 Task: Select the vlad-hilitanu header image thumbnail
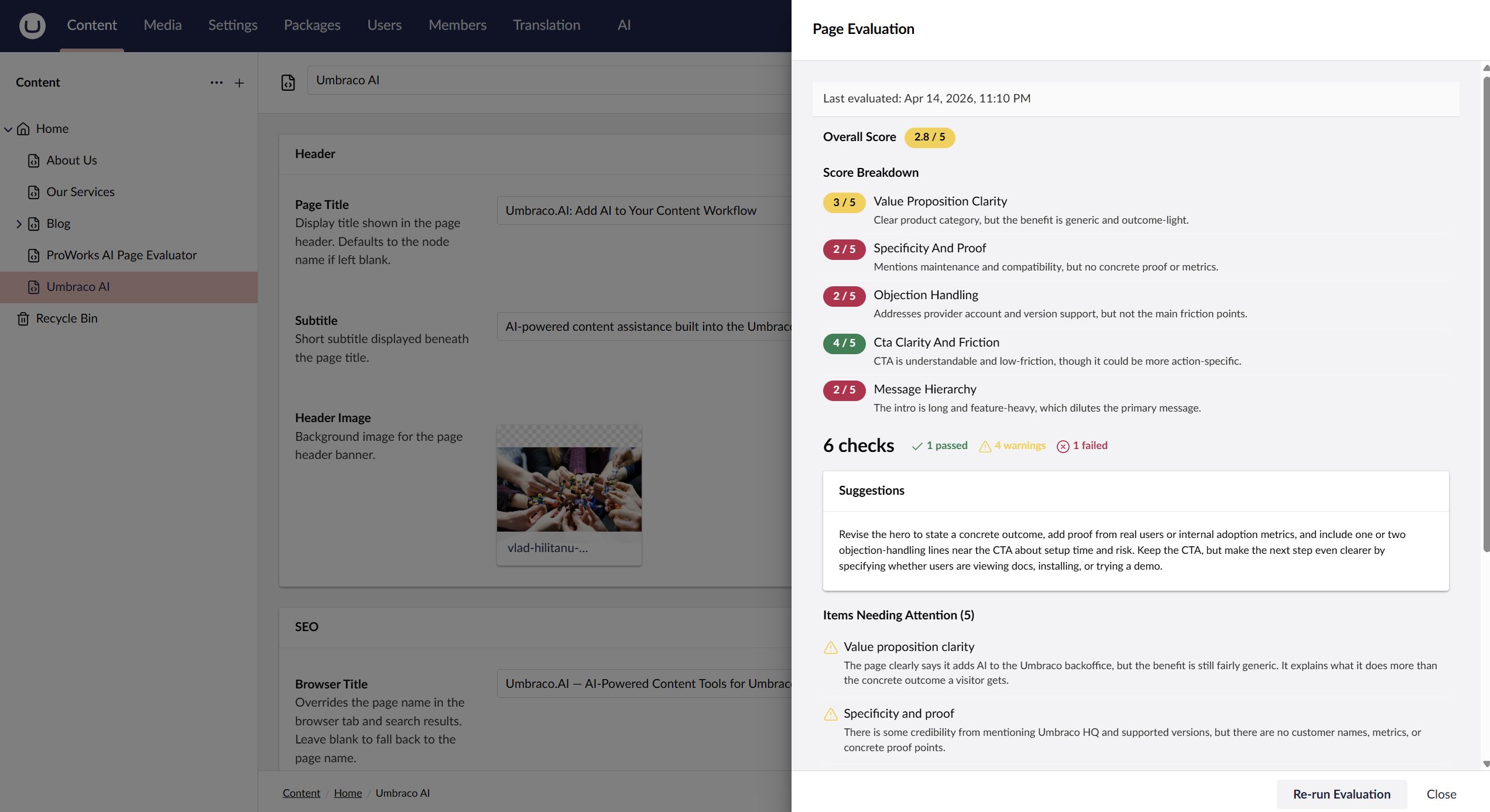pos(569,495)
